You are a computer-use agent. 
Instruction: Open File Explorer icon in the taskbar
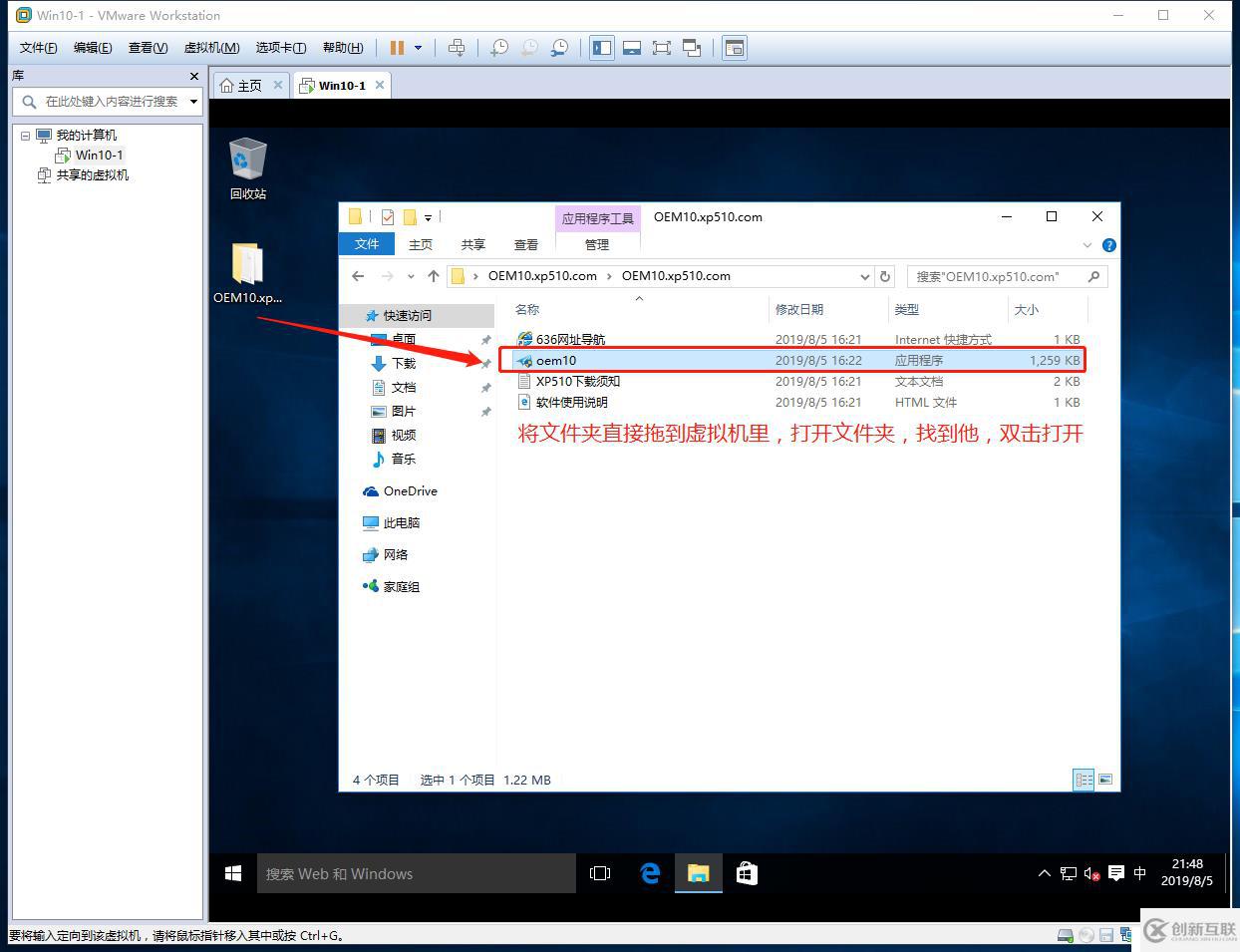point(699,873)
